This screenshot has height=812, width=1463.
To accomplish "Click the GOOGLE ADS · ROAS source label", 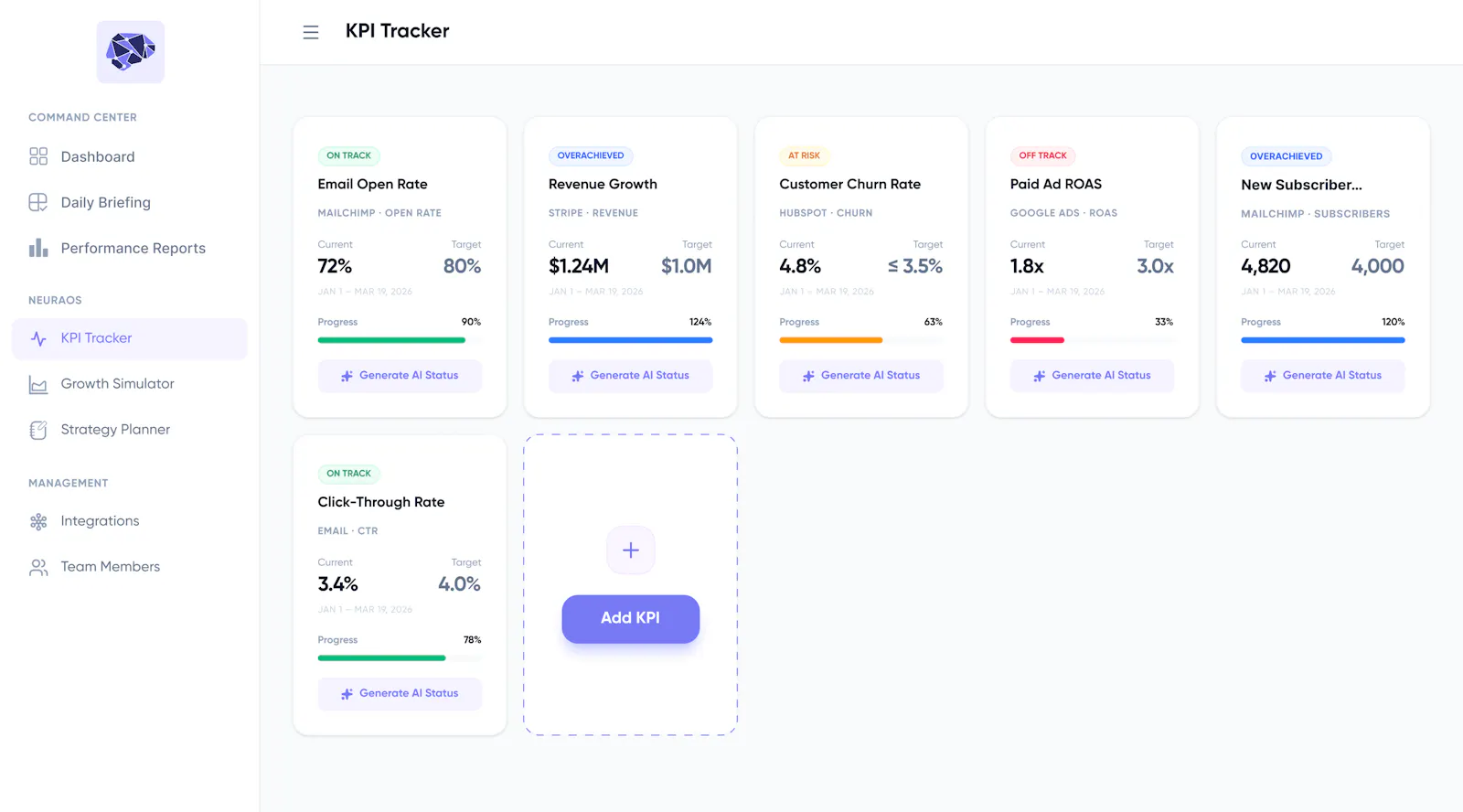I will coord(1064,214).
